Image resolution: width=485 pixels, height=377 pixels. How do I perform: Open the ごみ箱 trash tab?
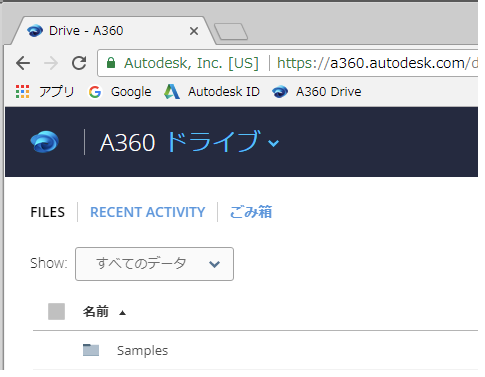251,212
